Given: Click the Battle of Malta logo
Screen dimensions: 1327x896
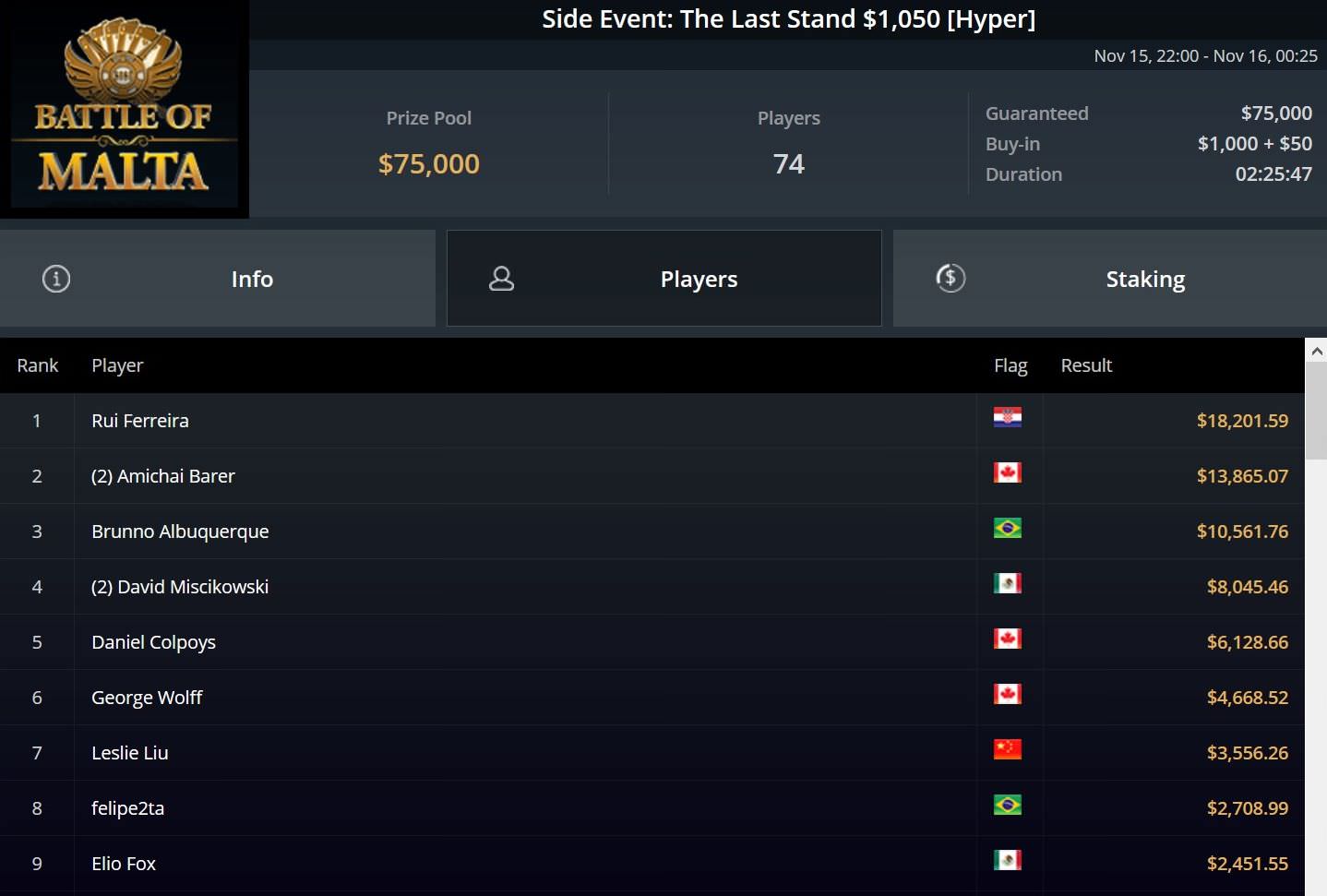Looking at the screenshot, I should coord(124,109).
